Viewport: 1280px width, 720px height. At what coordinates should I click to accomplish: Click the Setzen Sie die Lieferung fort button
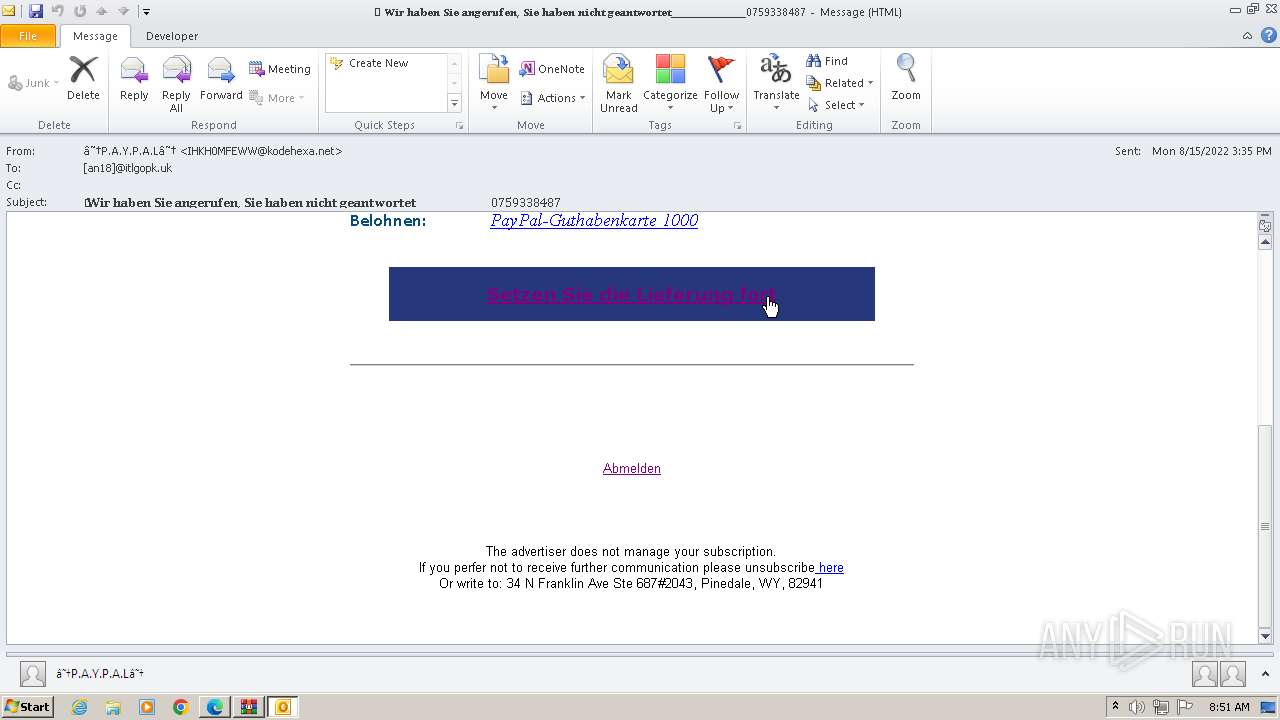(x=632, y=294)
